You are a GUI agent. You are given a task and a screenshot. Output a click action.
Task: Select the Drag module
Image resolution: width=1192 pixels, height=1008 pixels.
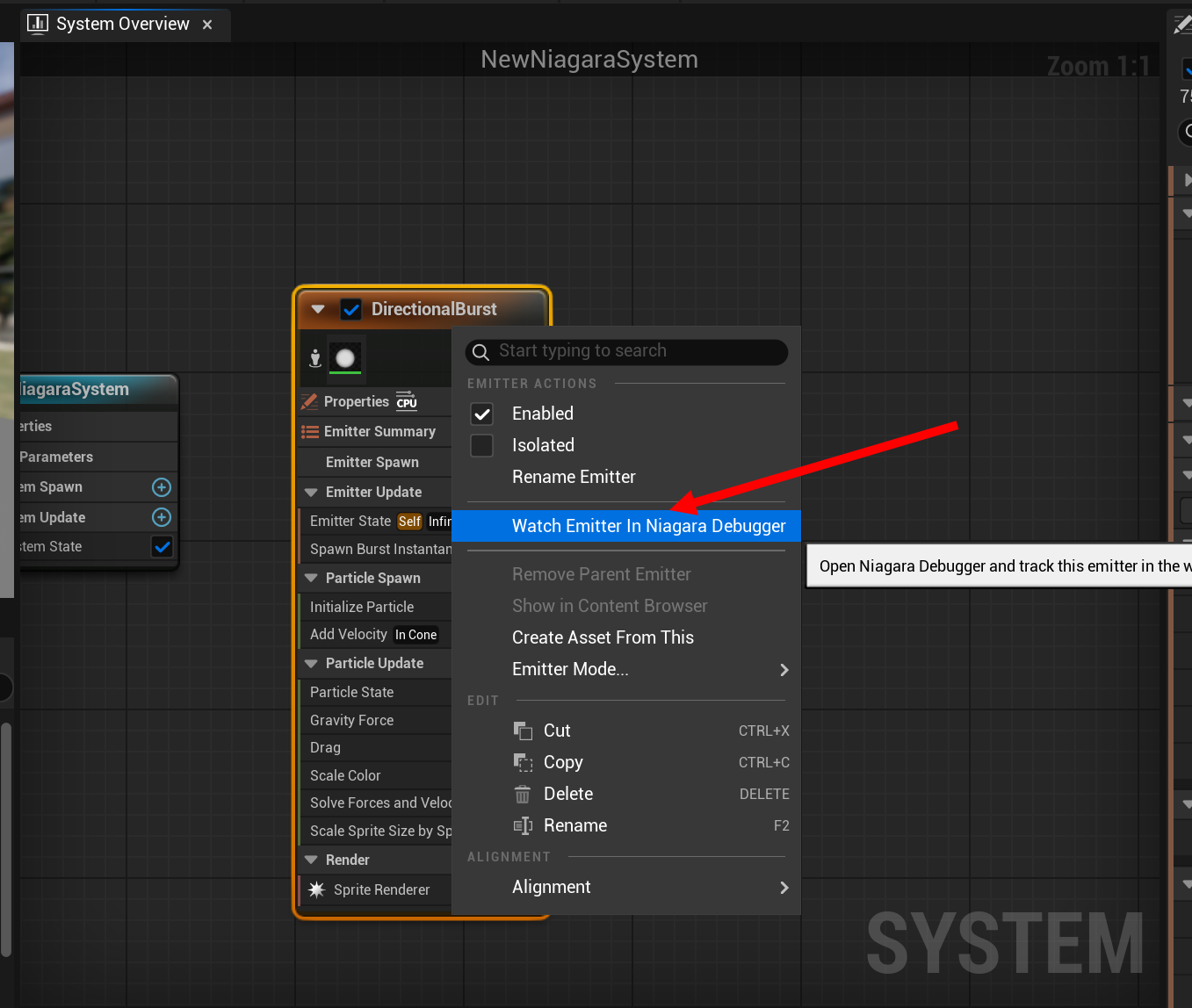point(375,747)
